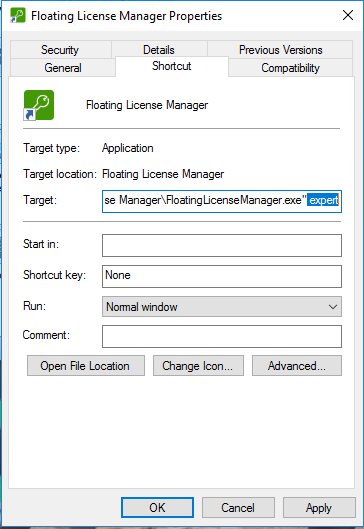Click the Target location value text
Screen dimensions: 364x529
coord(163,174)
